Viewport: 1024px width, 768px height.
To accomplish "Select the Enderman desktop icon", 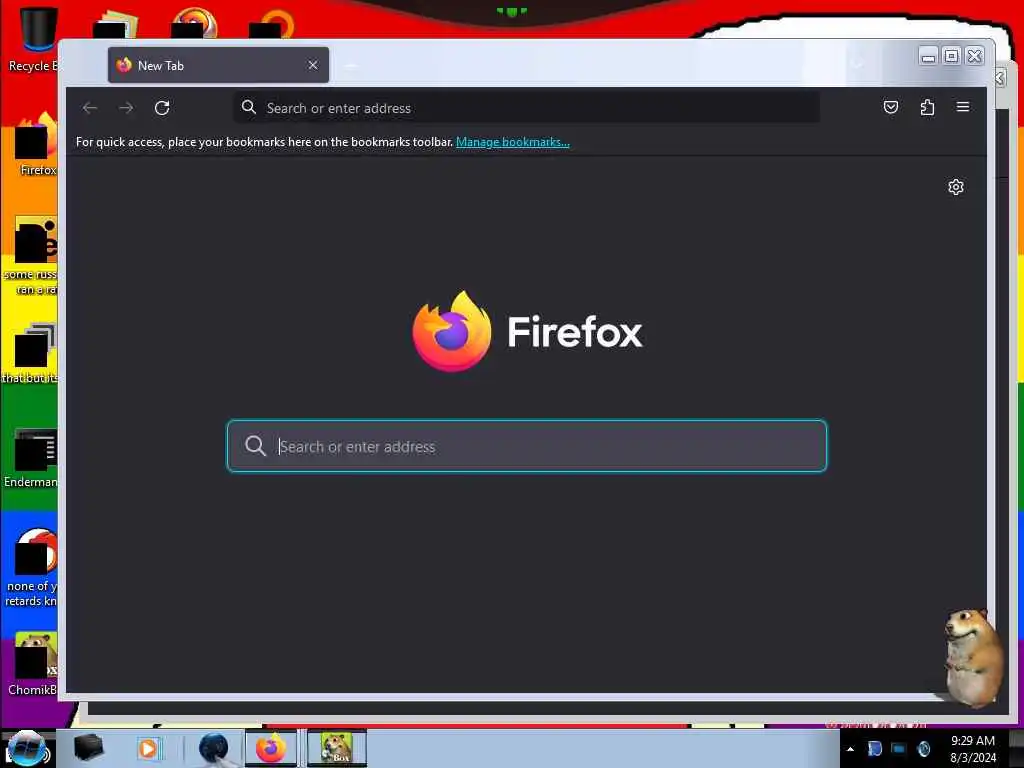I will click(31, 458).
